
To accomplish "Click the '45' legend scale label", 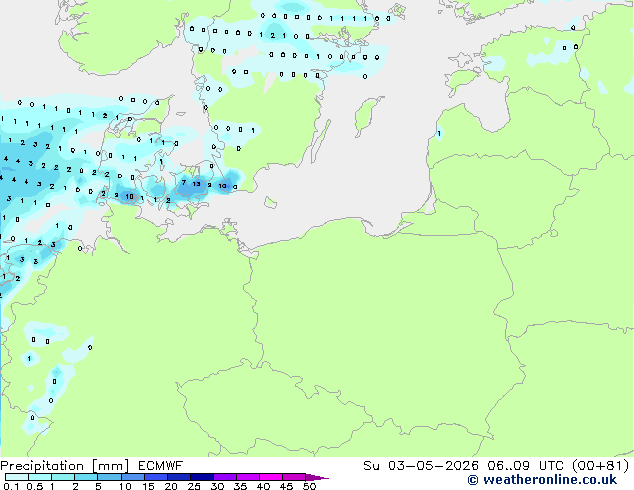I will (x=286, y=486).
